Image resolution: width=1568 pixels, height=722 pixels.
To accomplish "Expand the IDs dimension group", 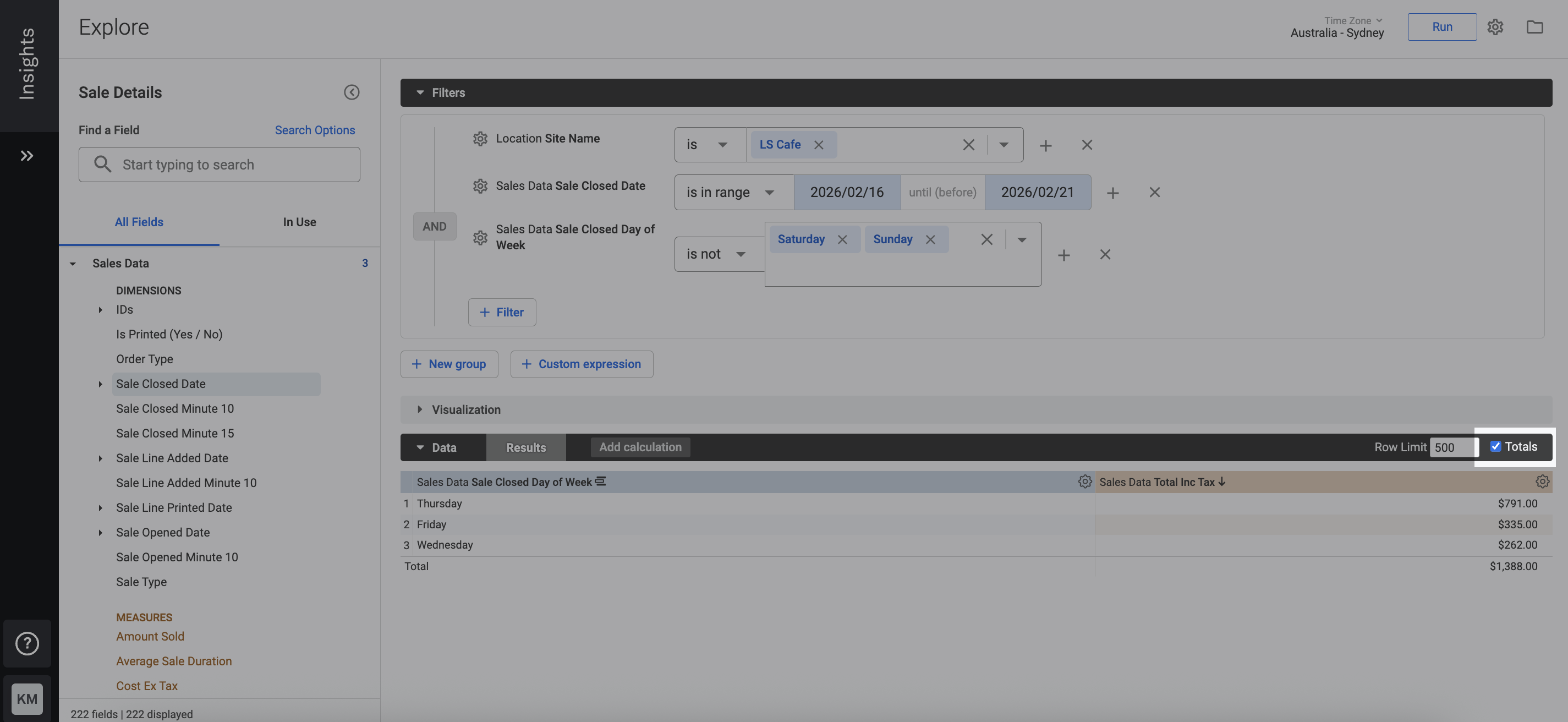I will click(101, 310).
